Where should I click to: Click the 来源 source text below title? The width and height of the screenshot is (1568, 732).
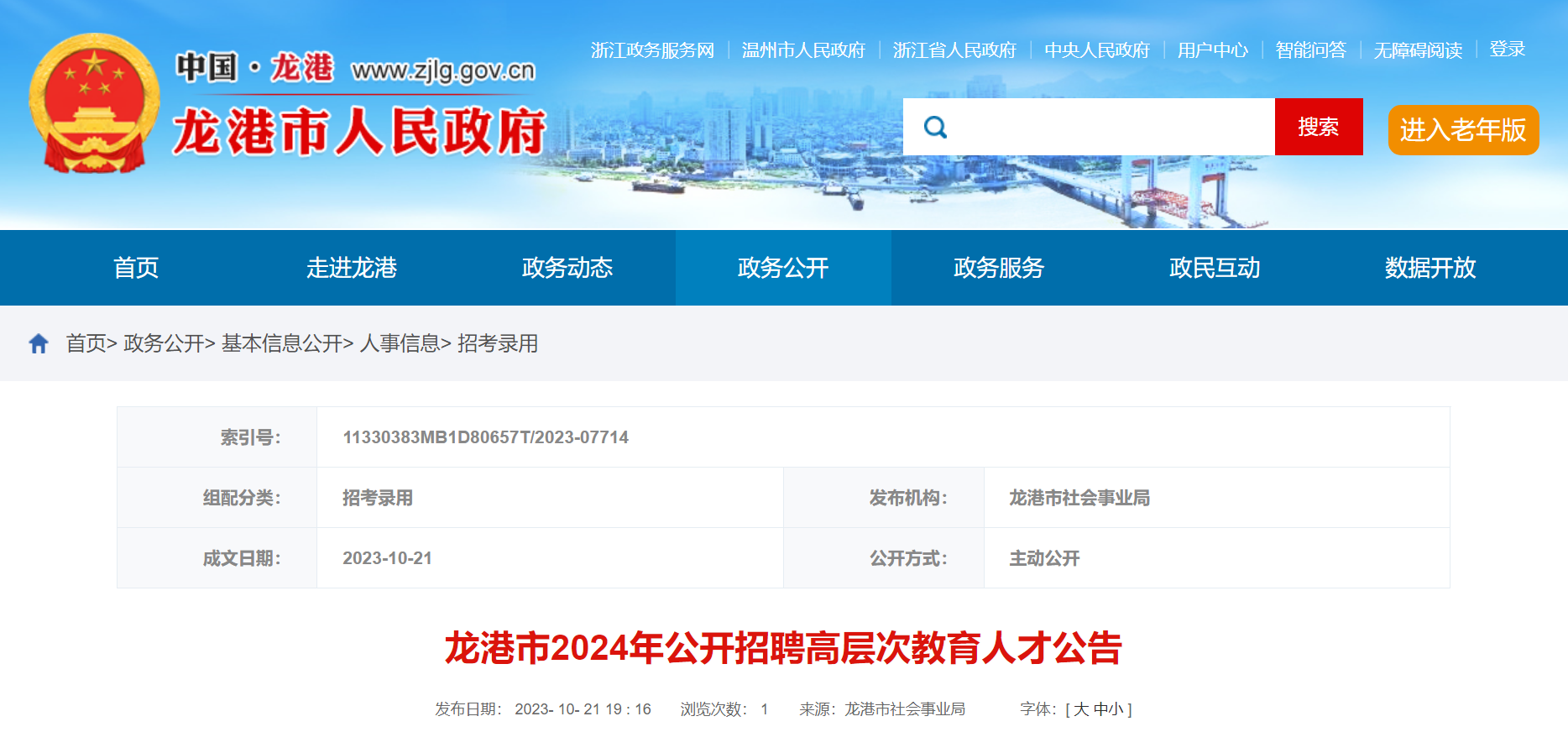[882, 709]
